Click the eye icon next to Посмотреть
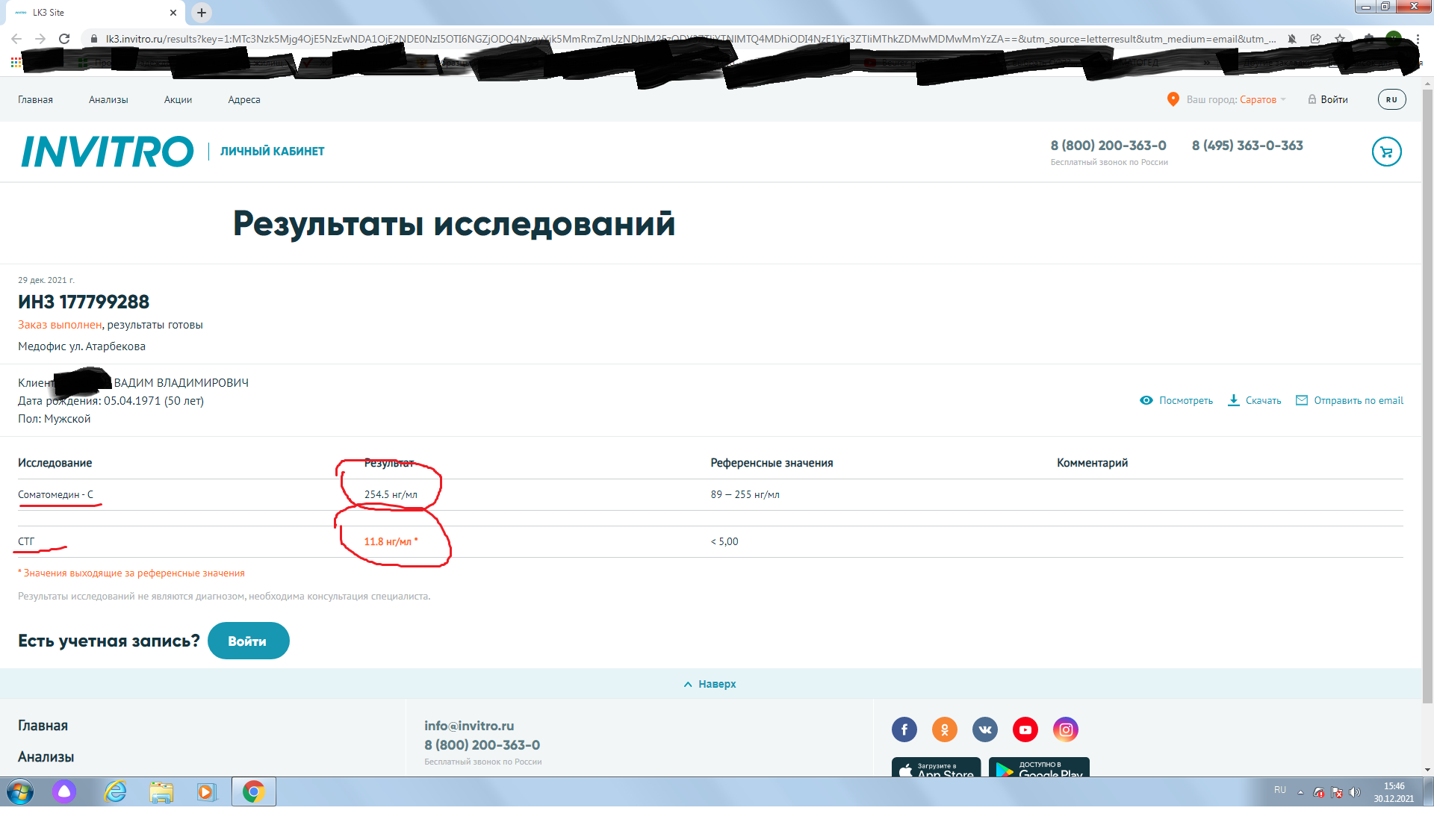1434x840 pixels. click(x=1146, y=400)
